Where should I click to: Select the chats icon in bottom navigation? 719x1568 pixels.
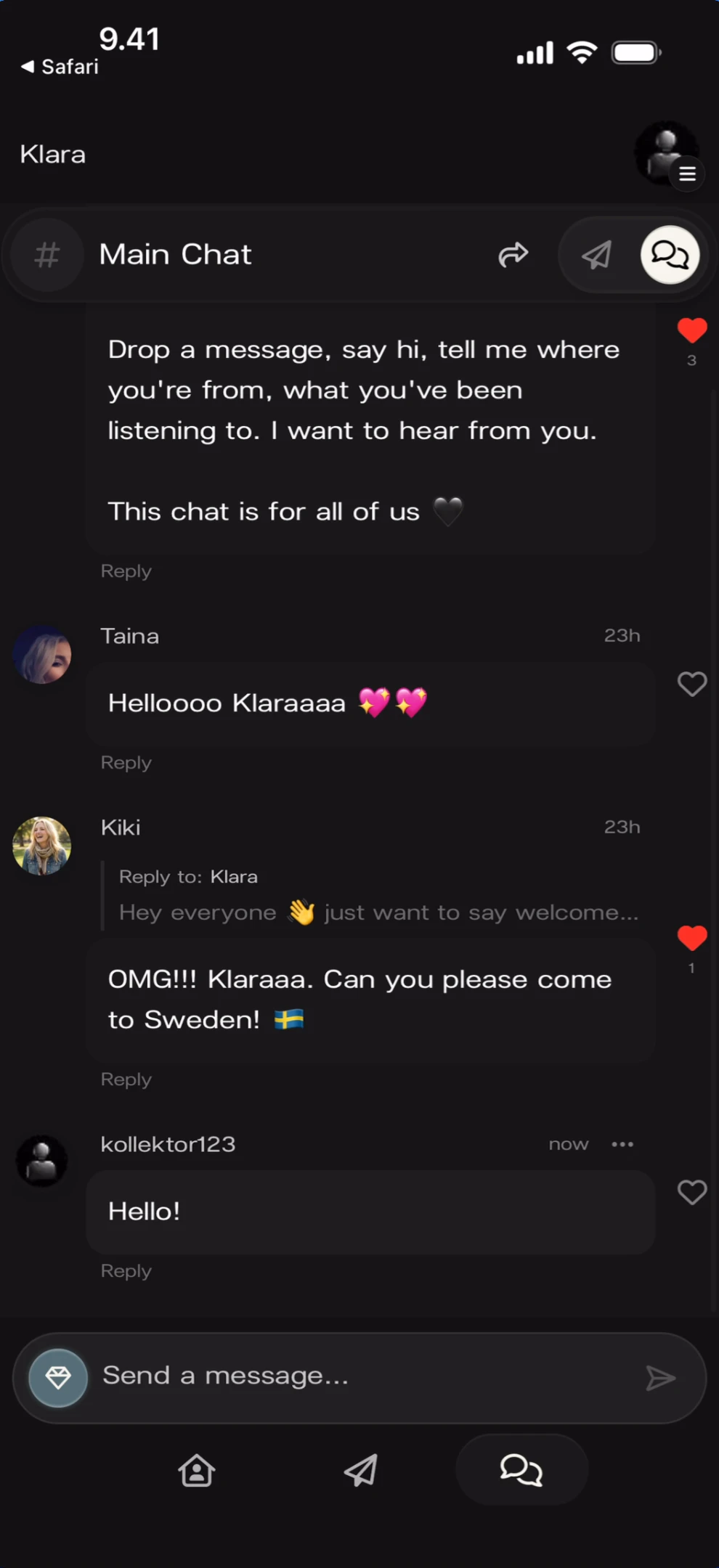[521, 1469]
